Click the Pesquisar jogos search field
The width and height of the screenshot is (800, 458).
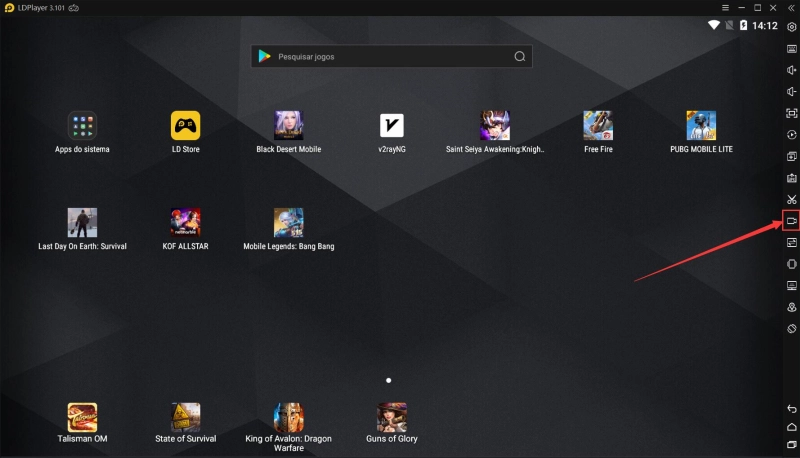click(x=380, y=57)
